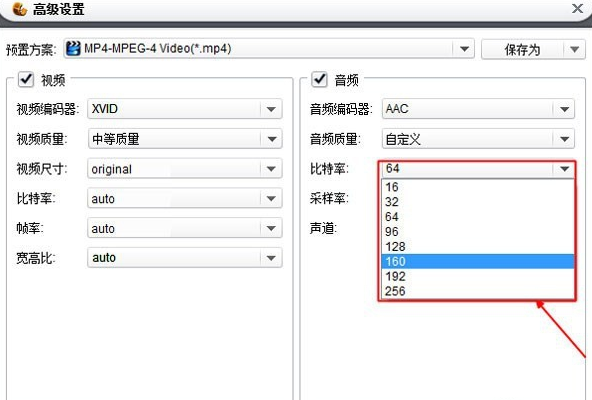Close the 高级设置 dialog

(x=577, y=8)
